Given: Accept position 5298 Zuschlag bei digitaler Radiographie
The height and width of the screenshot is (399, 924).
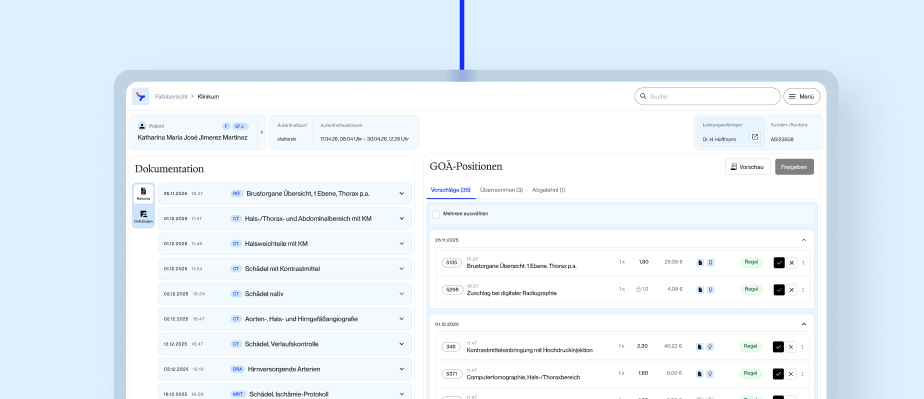Looking at the screenshot, I should [779, 290].
